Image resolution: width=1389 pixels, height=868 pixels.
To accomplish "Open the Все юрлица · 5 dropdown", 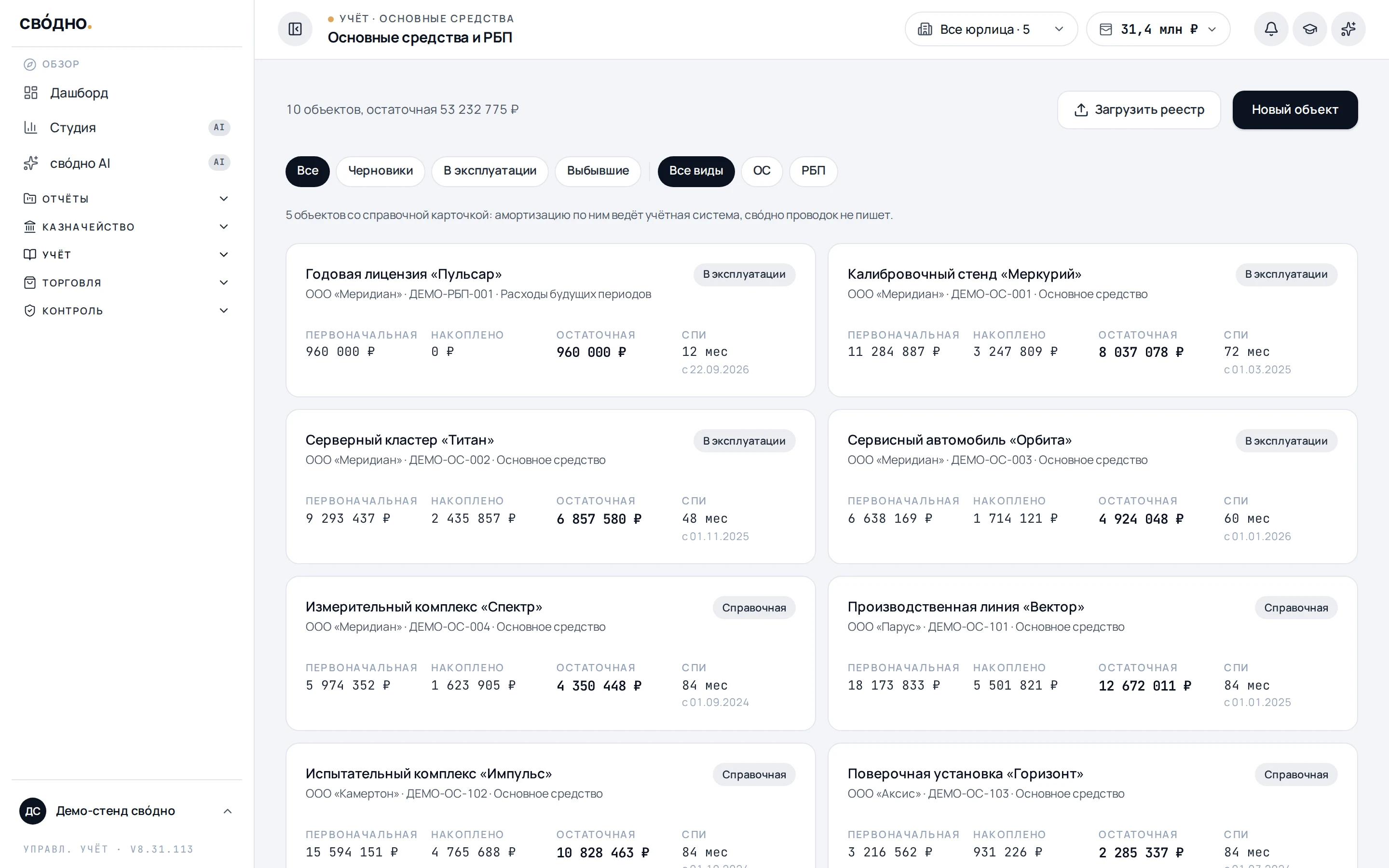I will 991,29.
